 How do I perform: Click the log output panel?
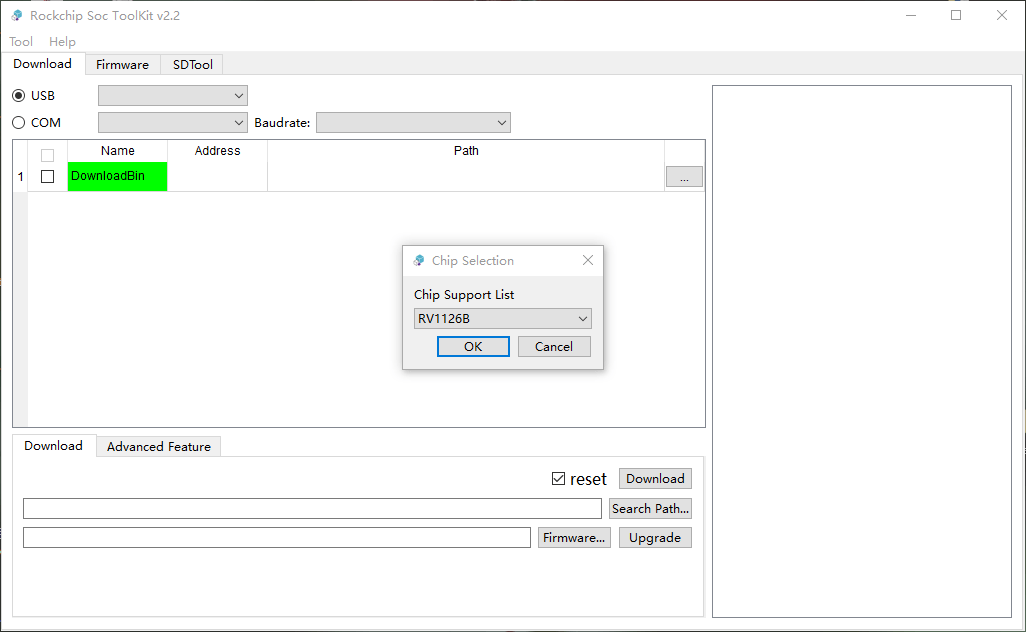pyautogui.click(x=862, y=351)
